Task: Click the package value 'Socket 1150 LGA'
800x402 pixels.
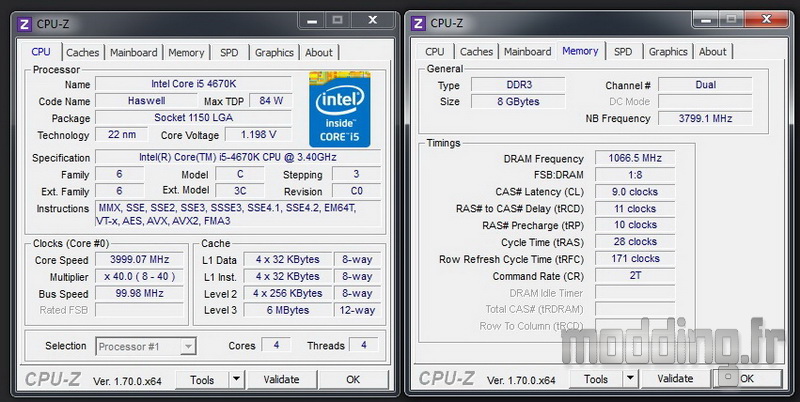Action: click(193, 117)
